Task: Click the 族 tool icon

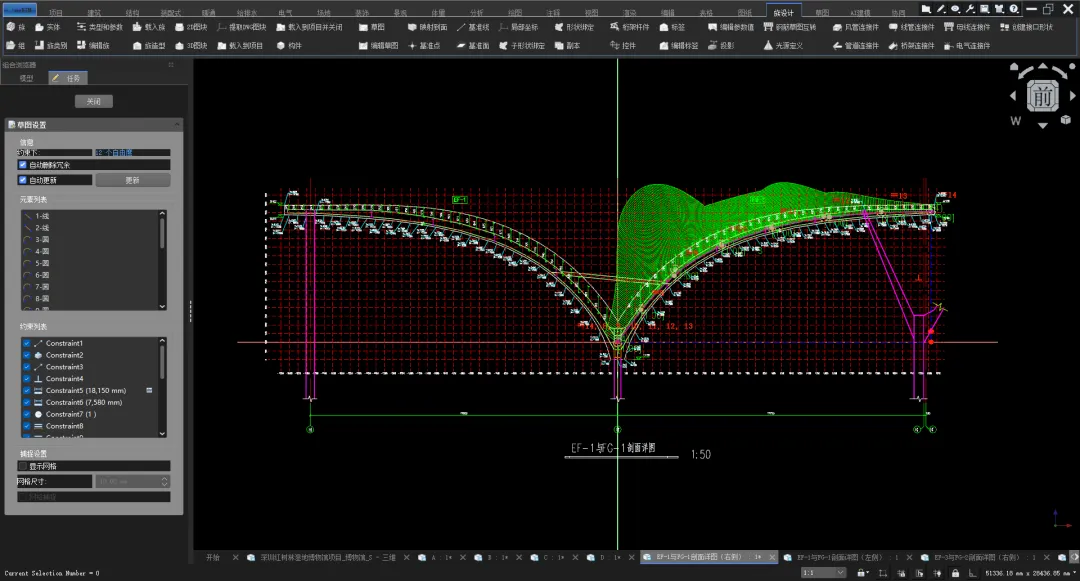Action: [11, 27]
